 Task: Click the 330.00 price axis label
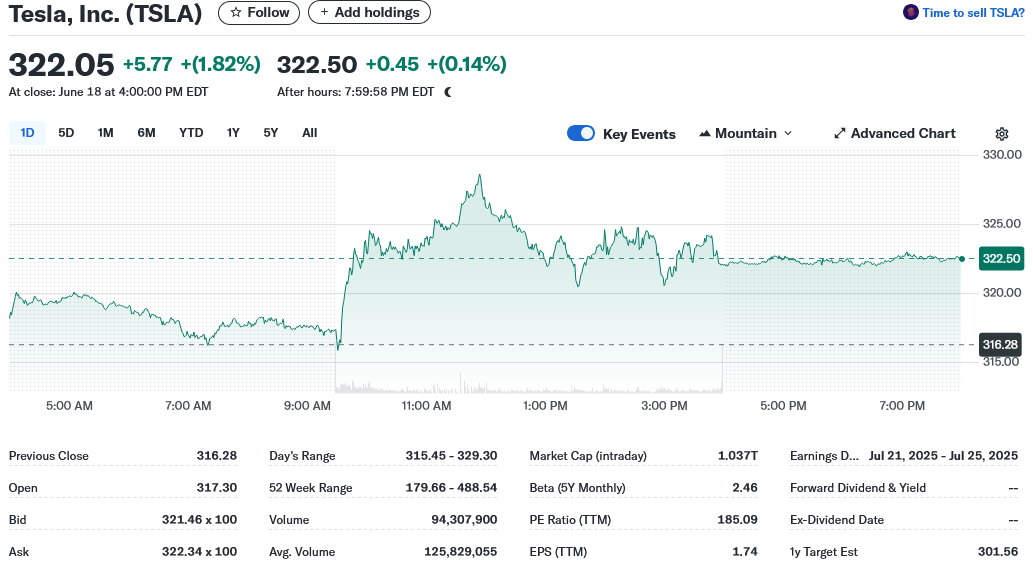(1002, 155)
